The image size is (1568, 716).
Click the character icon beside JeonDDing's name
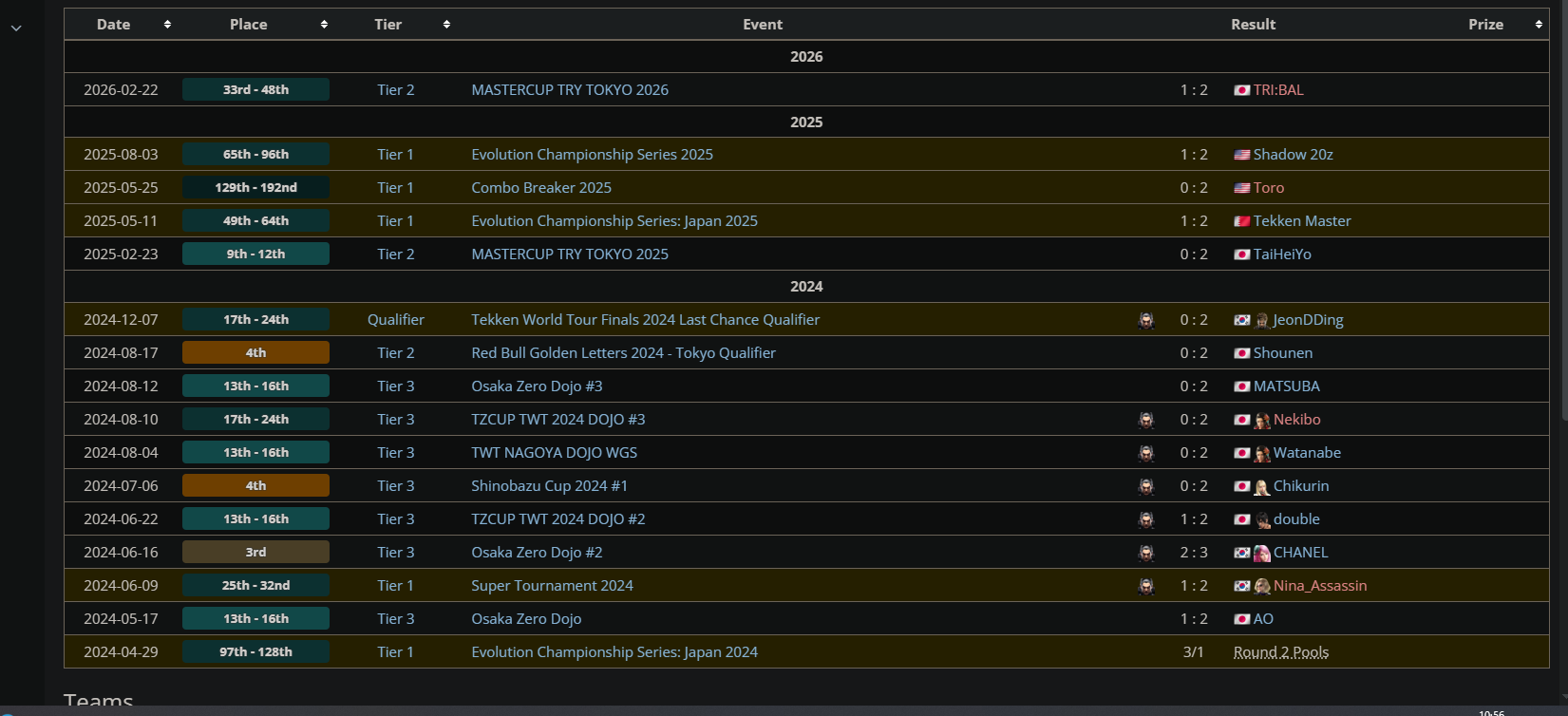[x=1262, y=320]
